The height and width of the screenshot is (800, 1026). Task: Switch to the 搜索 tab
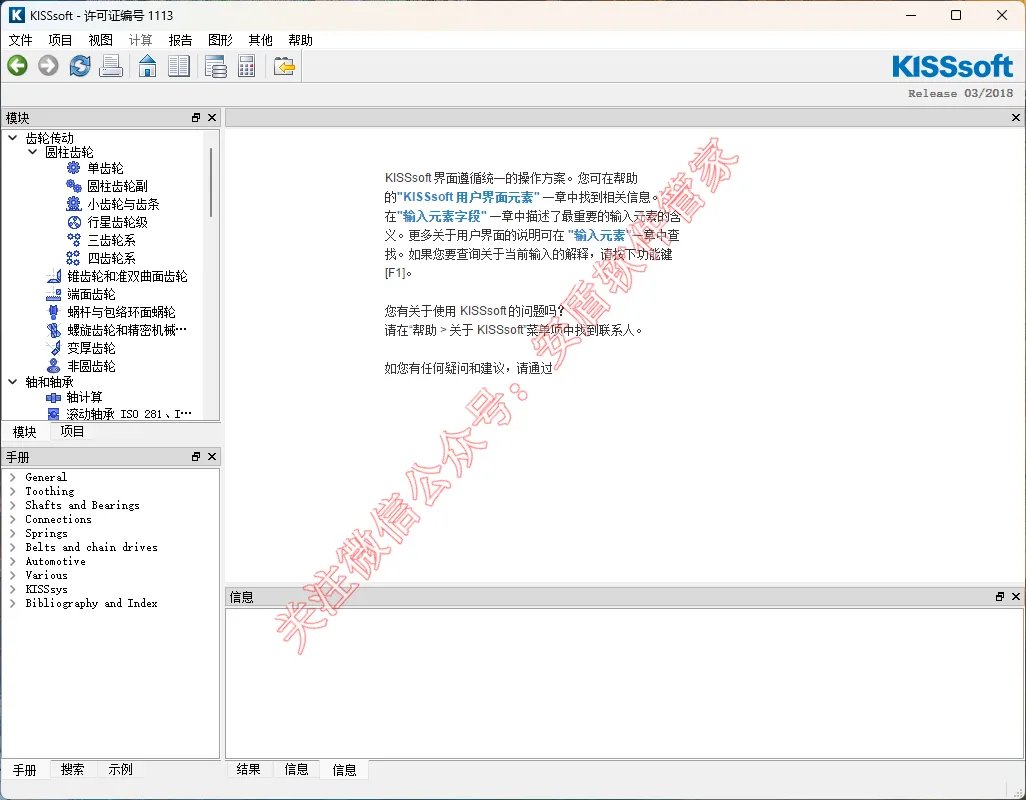tap(73, 770)
